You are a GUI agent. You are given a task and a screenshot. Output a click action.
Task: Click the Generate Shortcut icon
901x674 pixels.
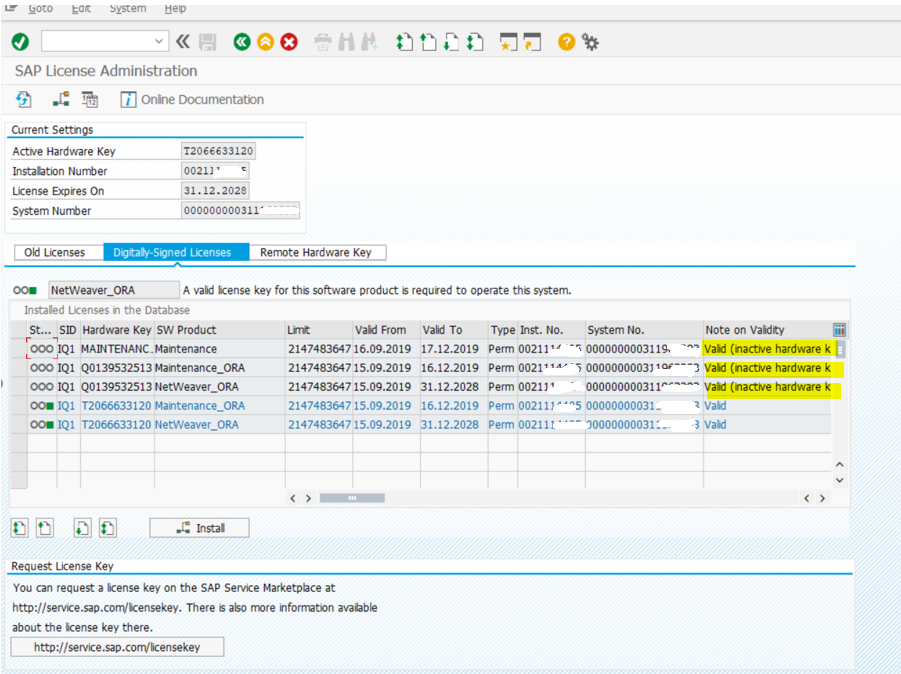532,42
